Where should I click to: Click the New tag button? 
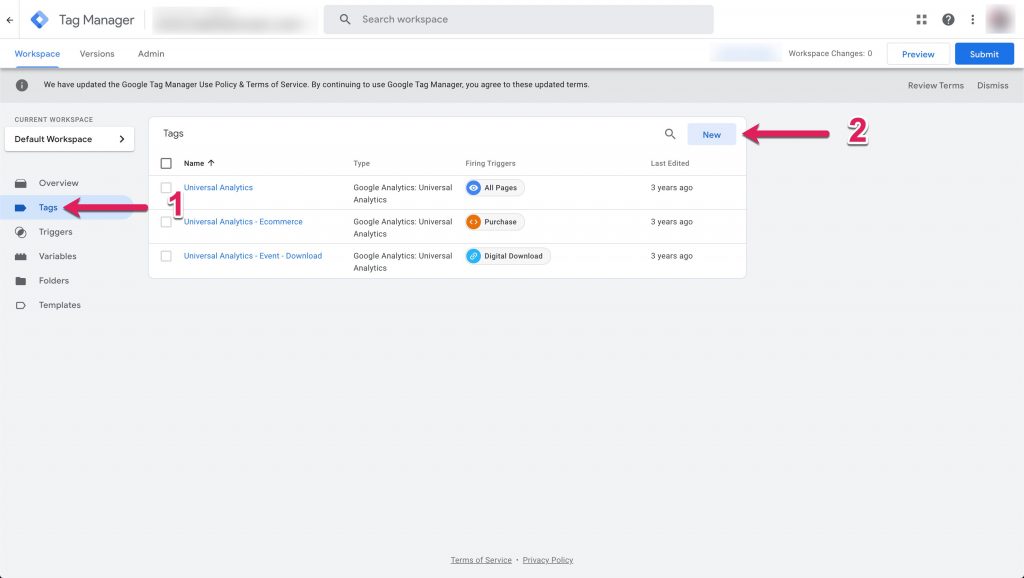[x=711, y=134]
